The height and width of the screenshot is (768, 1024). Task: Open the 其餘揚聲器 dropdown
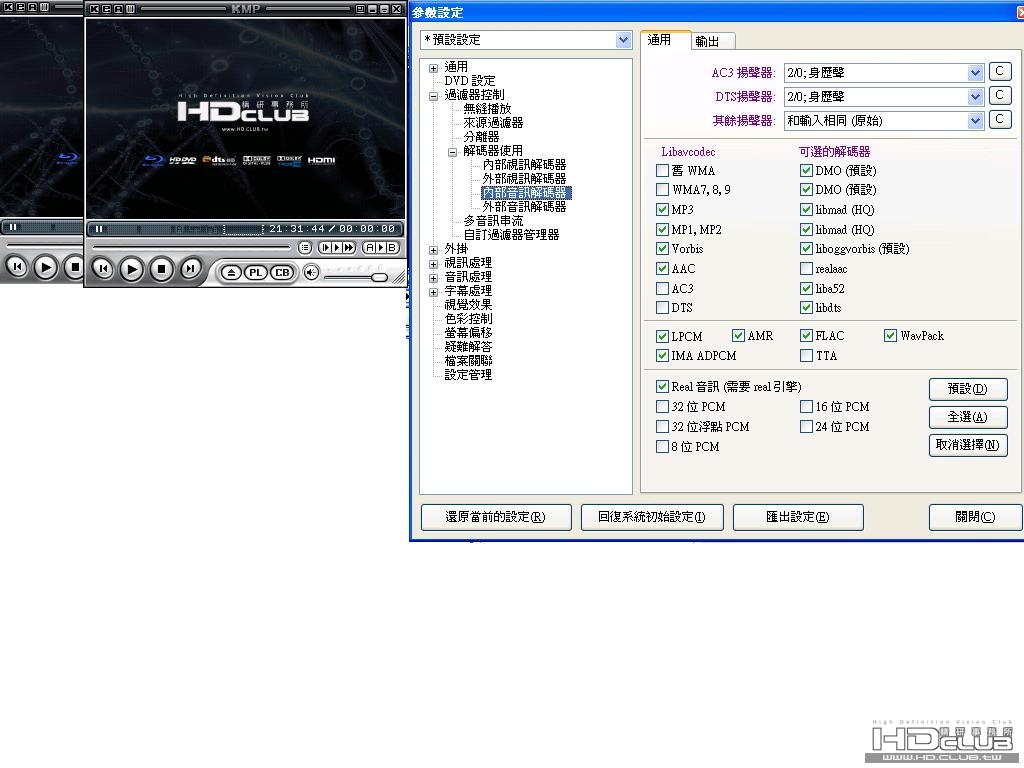click(x=975, y=121)
